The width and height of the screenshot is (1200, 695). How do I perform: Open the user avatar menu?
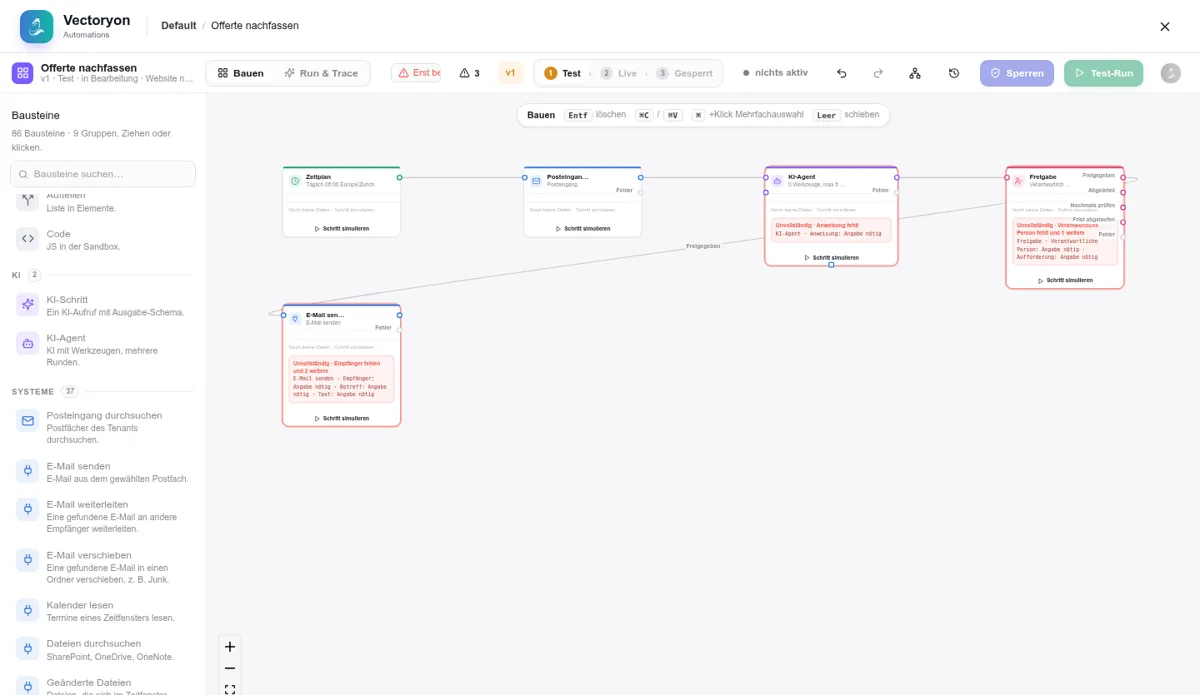click(x=1170, y=73)
